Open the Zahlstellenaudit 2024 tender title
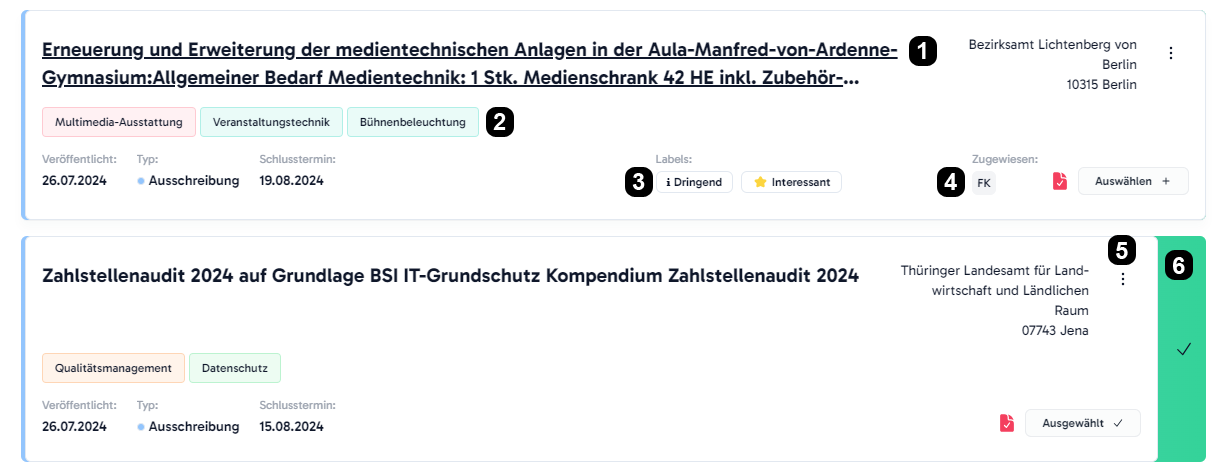 450,276
